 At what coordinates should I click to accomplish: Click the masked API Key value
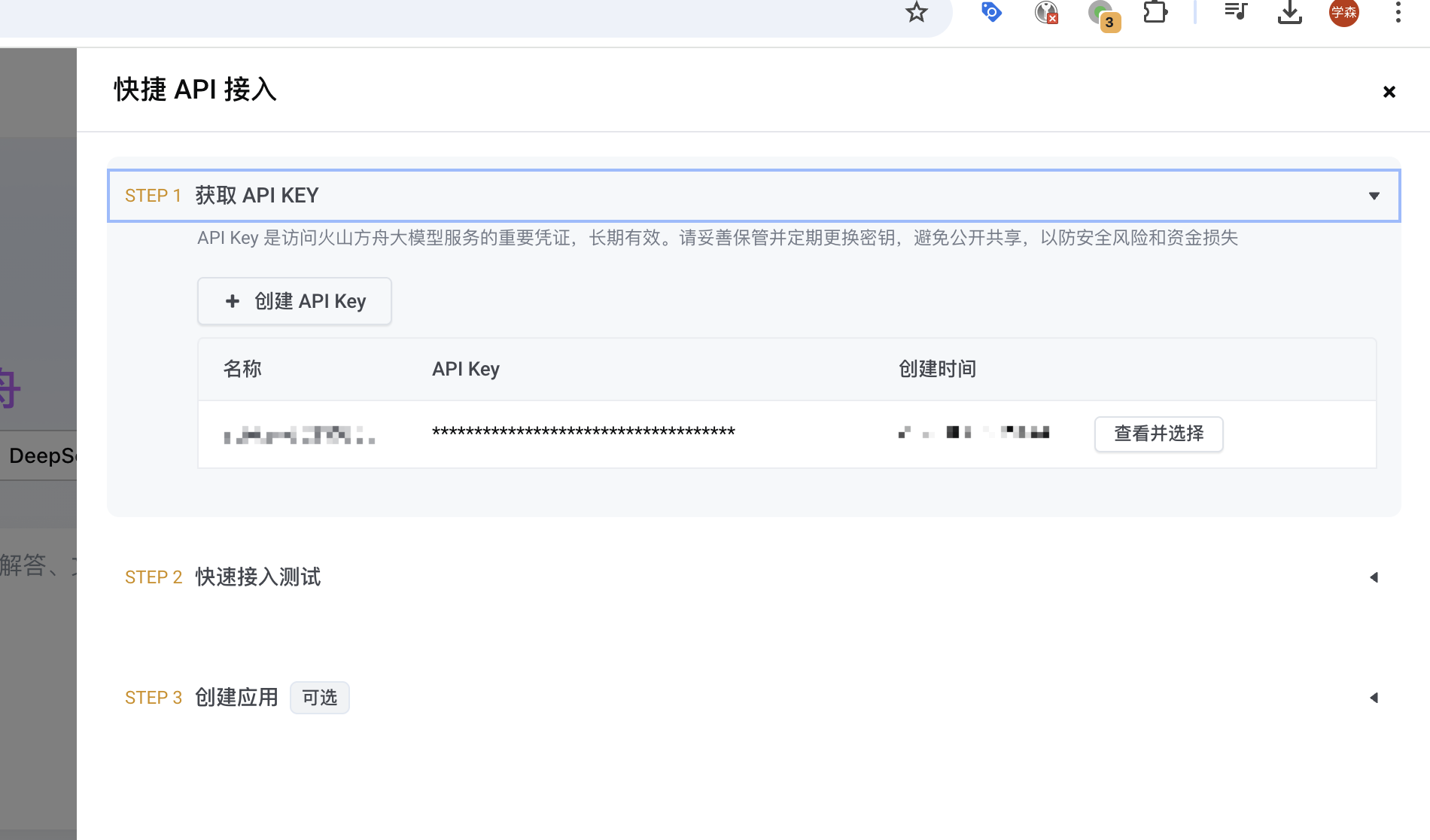(583, 432)
